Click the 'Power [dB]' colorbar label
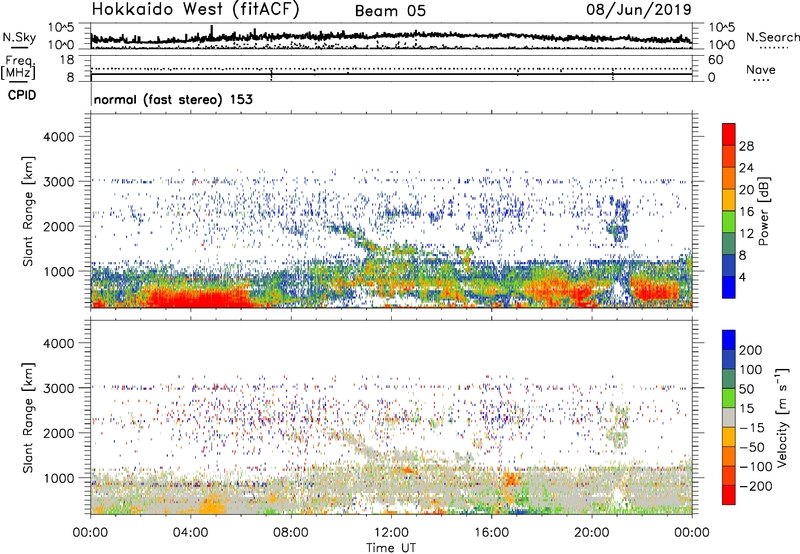Image resolution: width=800 pixels, height=554 pixels. coord(764,211)
